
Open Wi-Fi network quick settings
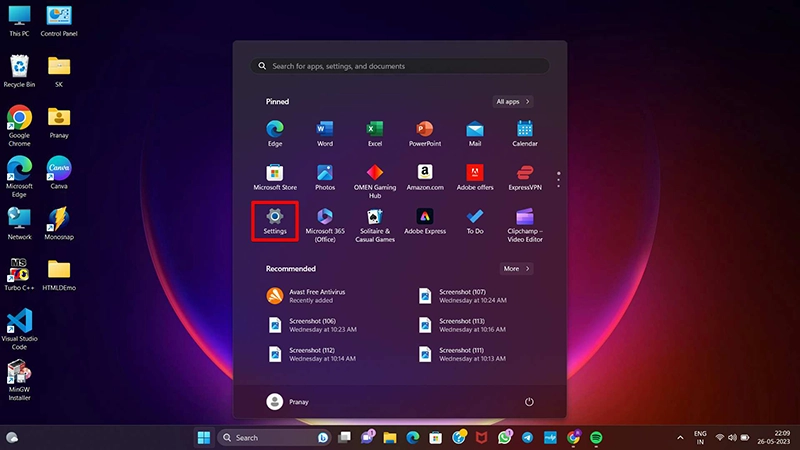pyautogui.click(x=720, y=438)
